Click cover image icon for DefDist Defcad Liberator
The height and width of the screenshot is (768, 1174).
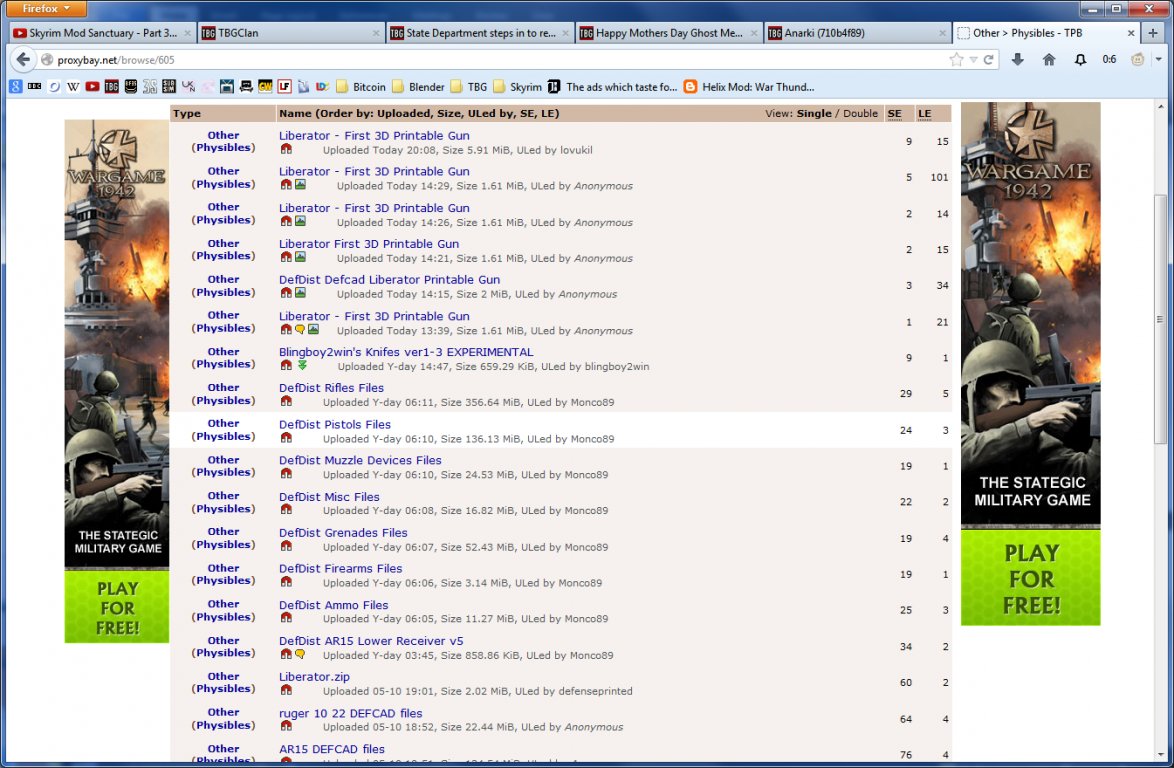point(300,293)
